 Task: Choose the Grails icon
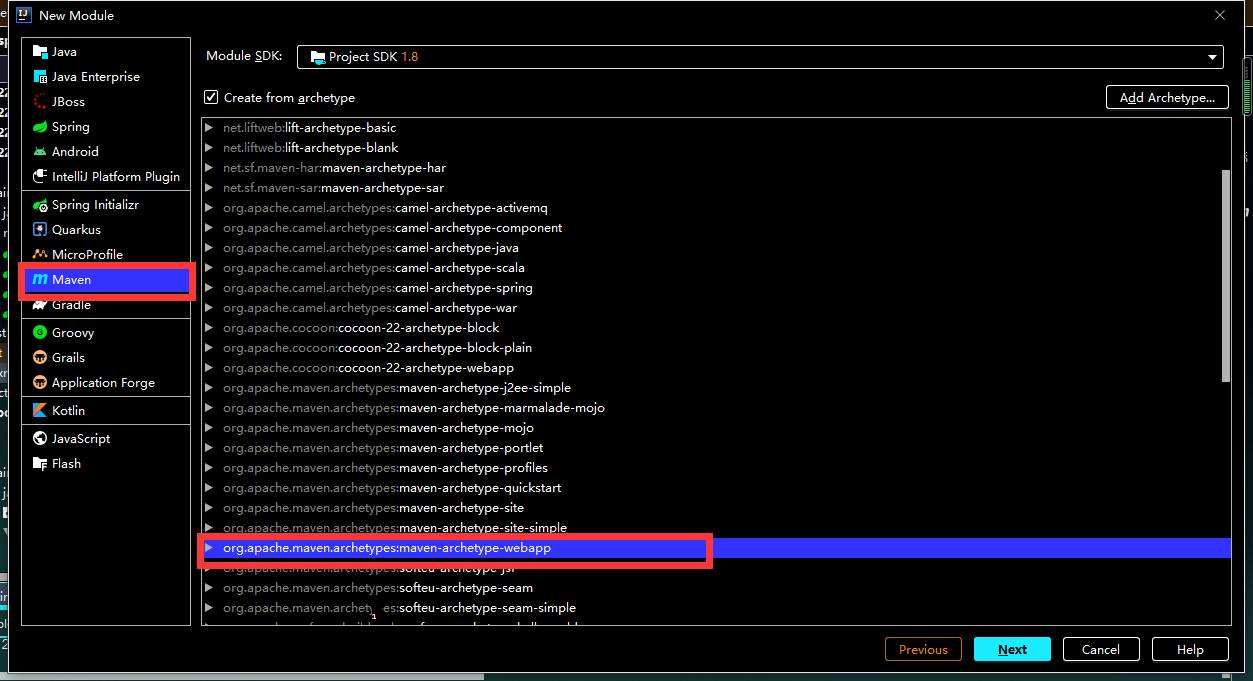tap(40, 358)
